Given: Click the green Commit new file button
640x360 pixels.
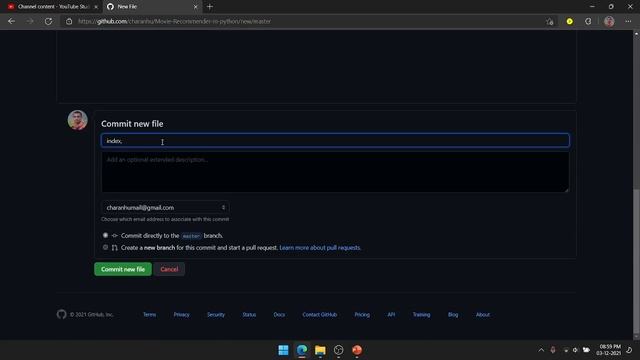Looking at the screenshot, I should coord(123,269).
